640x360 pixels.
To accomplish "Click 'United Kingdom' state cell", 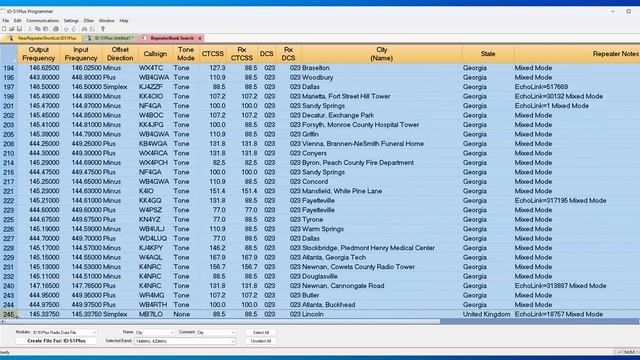I will coord(488,314).
